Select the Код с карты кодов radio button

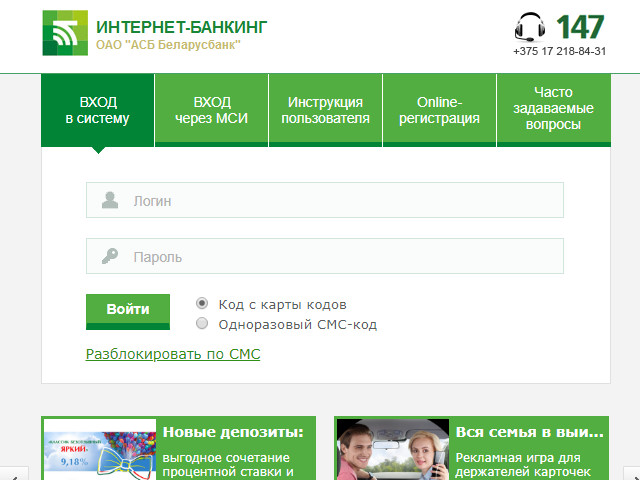click(x=202, y=303)
